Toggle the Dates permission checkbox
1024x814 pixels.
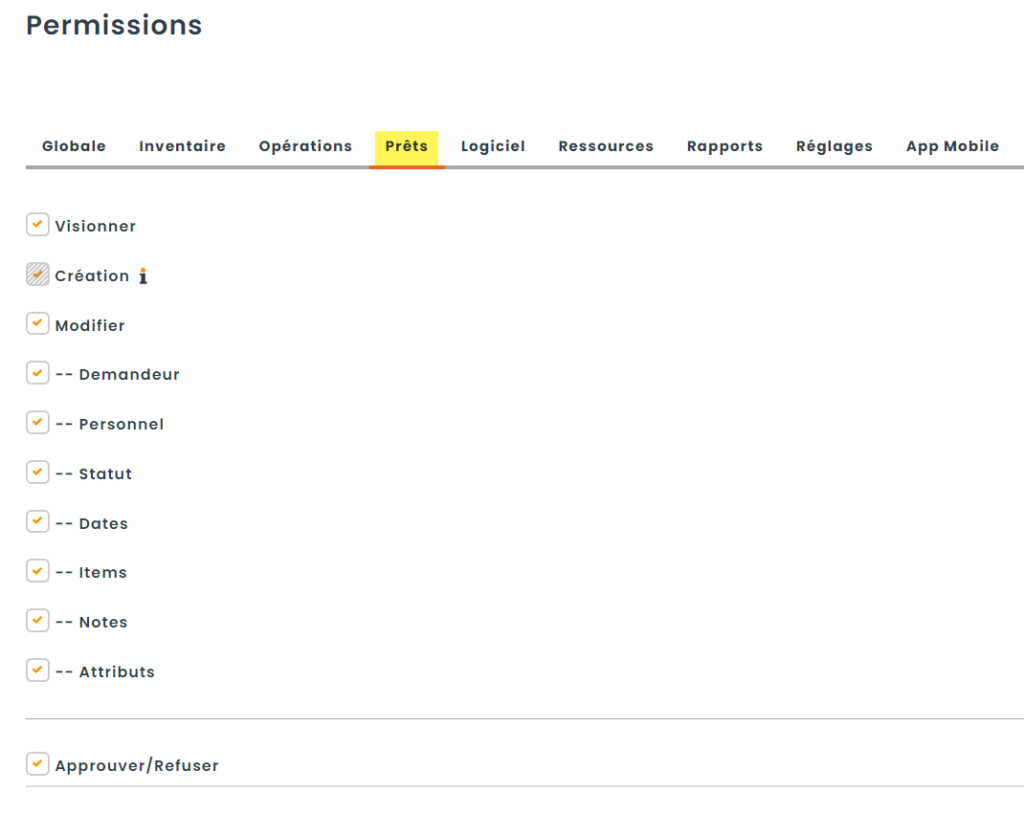click(x=37, y=522)
